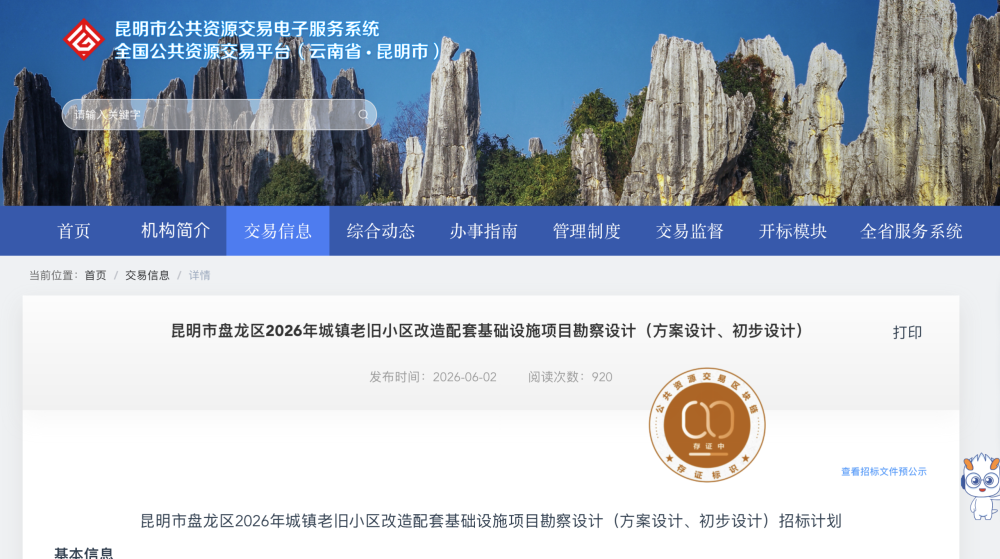
Task: Open the 开标模块 navigation tab
Action: pos(793,231)
